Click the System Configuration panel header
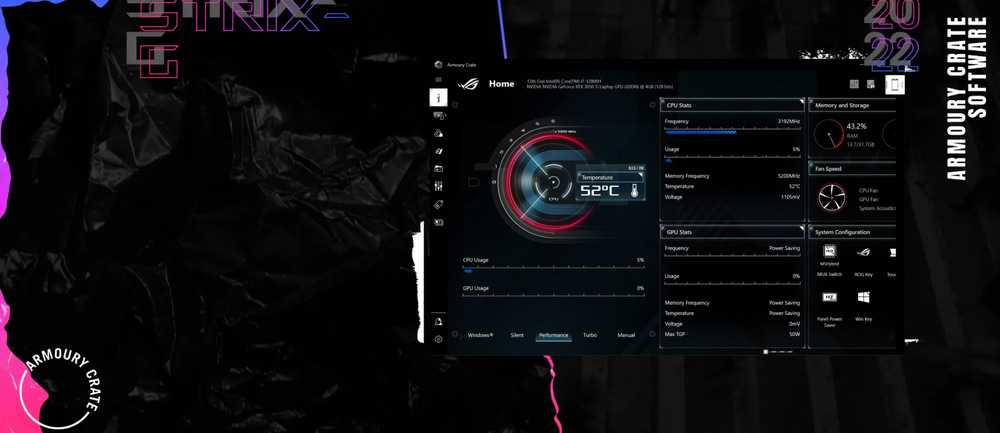 pyautogui.click(x=853, y=232)
